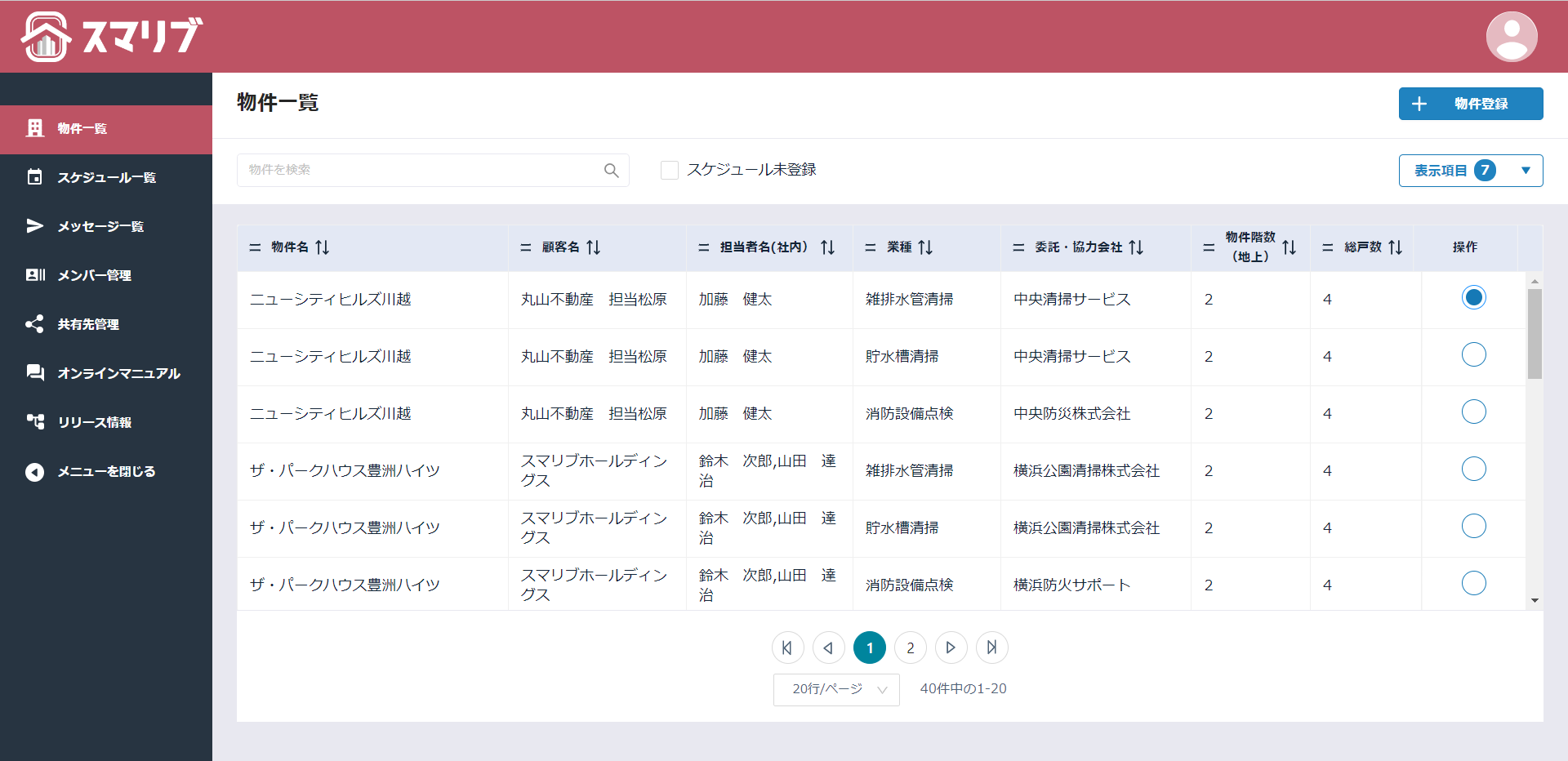Open メンバー管理 in the sidebar

[x=94, y=275]
